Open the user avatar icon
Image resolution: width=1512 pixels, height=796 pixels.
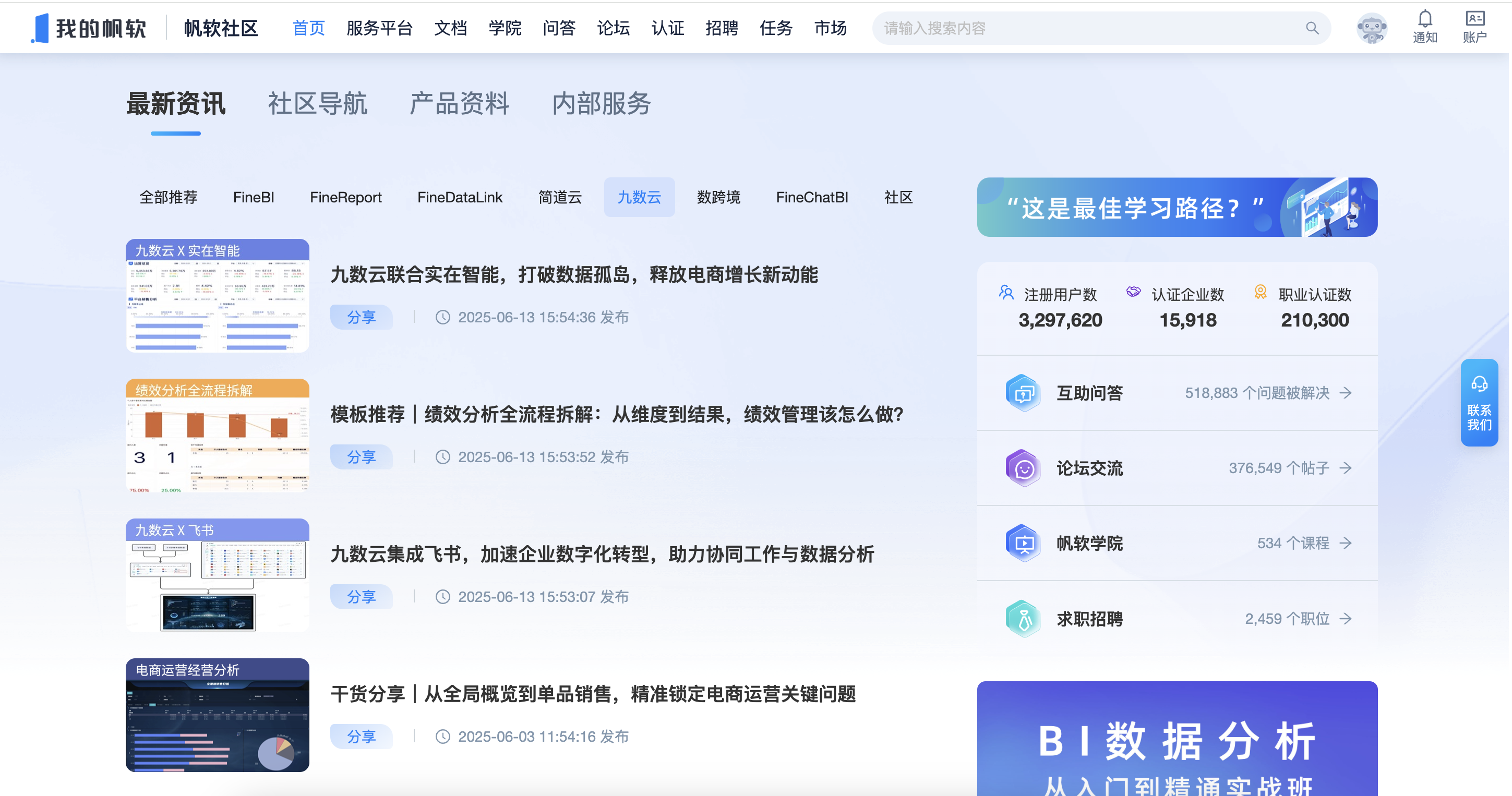[1371, 28]
